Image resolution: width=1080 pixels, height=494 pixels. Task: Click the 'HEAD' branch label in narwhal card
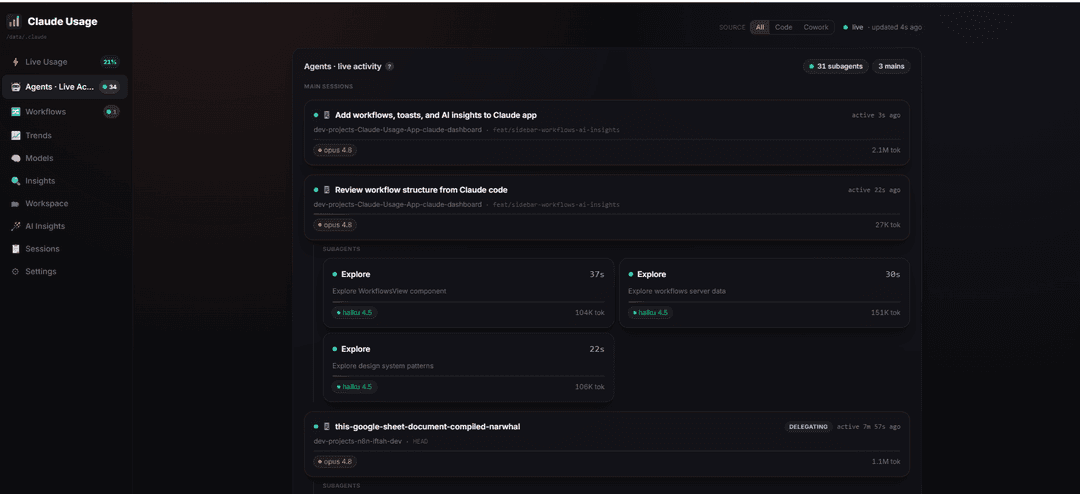(x=420, y=441)
